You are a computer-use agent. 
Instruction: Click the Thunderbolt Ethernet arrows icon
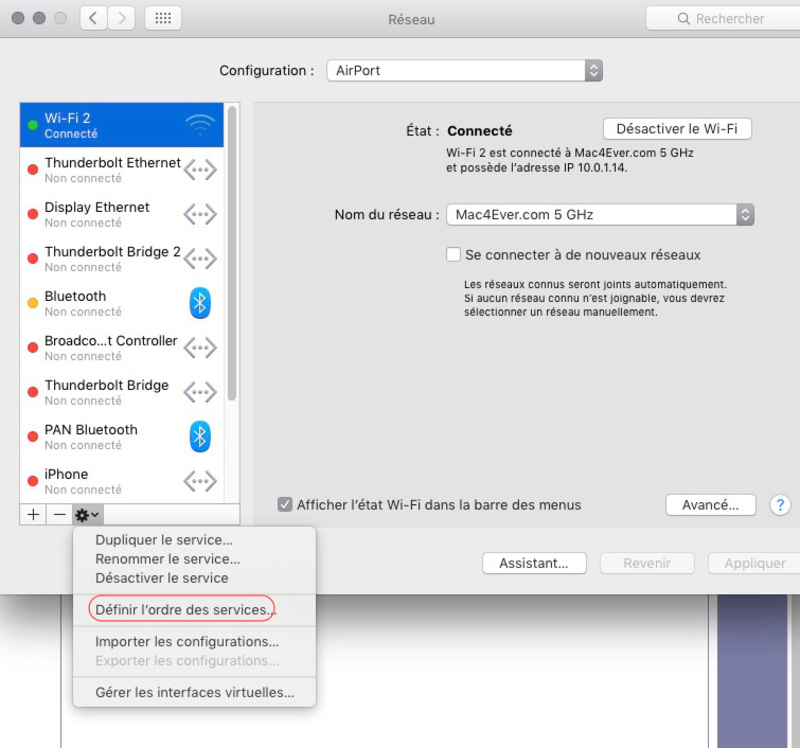[x=200, y=170]
